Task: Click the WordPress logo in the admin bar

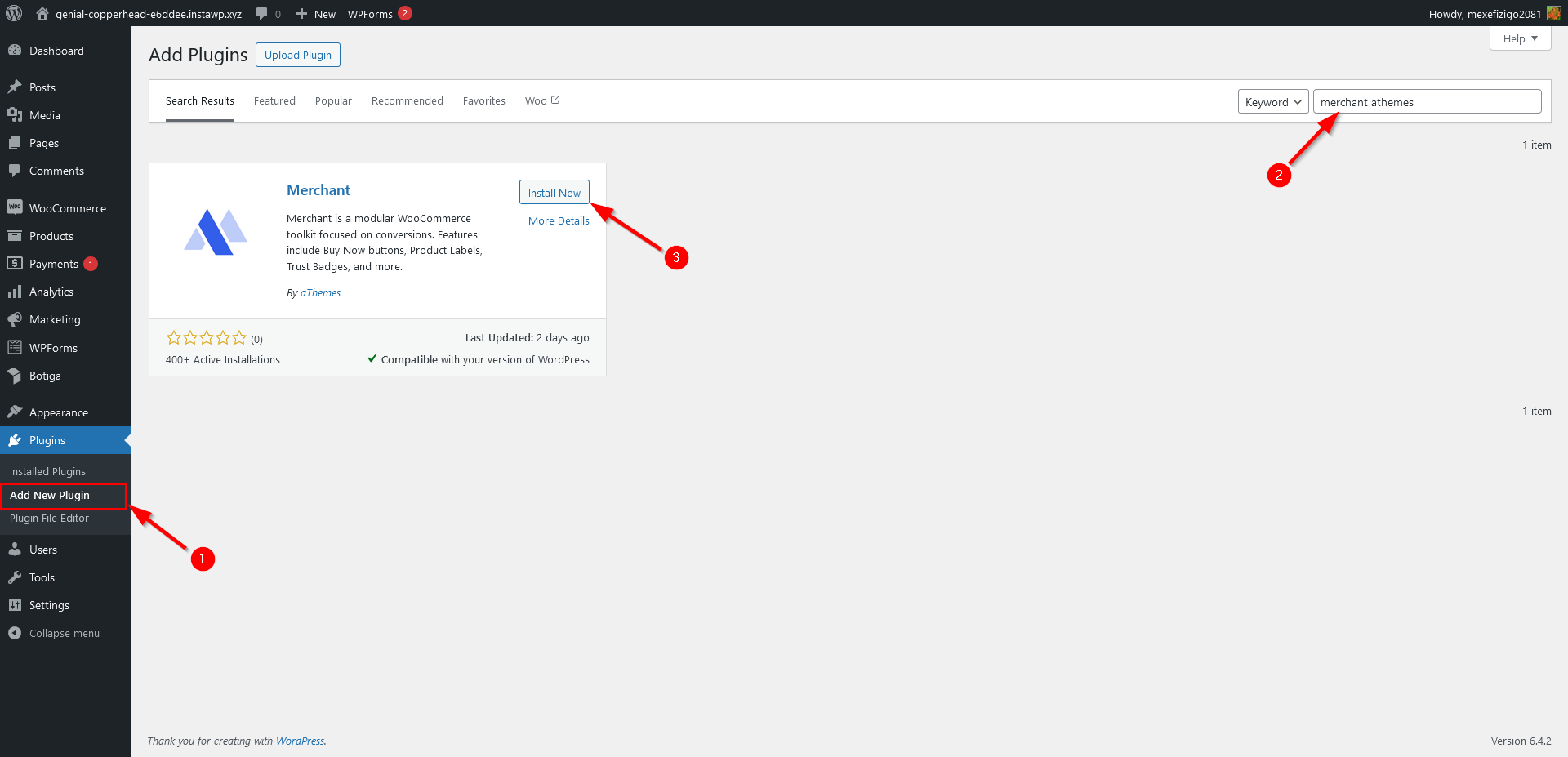Action: pyautogui.click(x=14, y=13)
